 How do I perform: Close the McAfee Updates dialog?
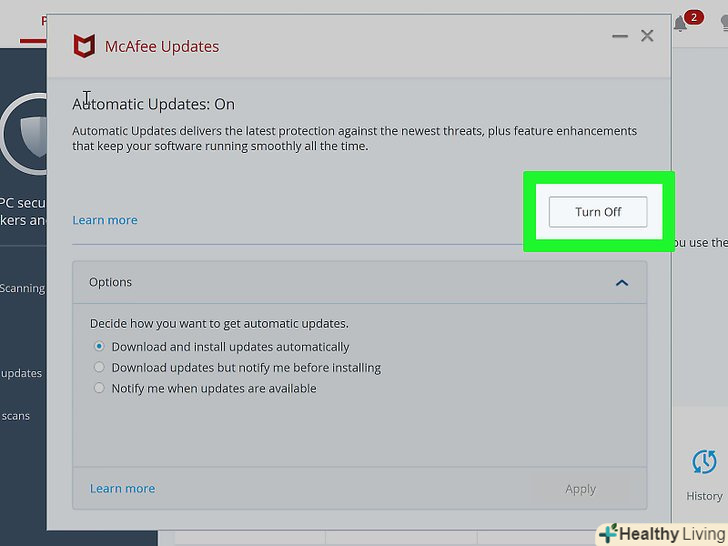(x=647, y=36)
